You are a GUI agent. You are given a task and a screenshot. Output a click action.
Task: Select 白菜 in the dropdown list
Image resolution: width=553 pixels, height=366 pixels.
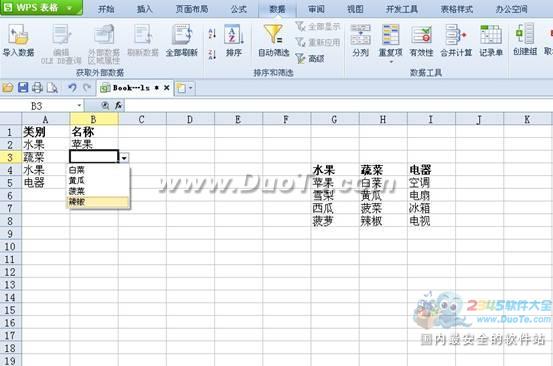98,170
